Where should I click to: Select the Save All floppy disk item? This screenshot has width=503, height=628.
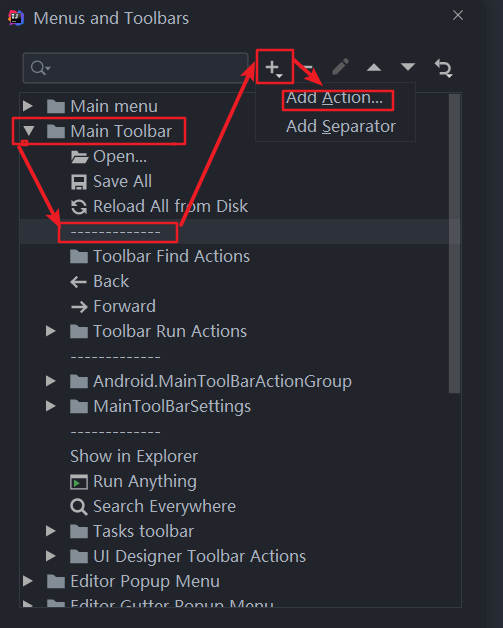point(111,181)
